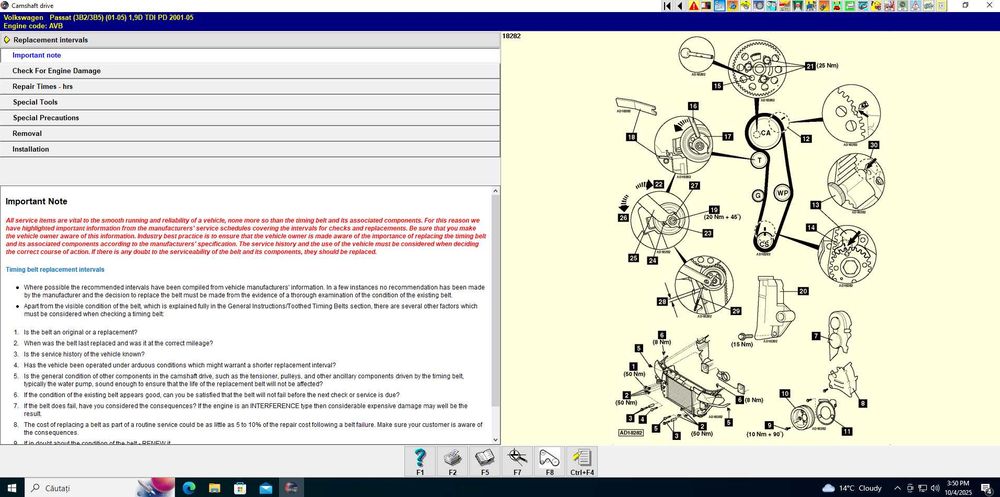Image resolution: width=1000 pixels, height=497 pixels.
Task: Click the G guide pulley on diagram
Action: point(758,195)
